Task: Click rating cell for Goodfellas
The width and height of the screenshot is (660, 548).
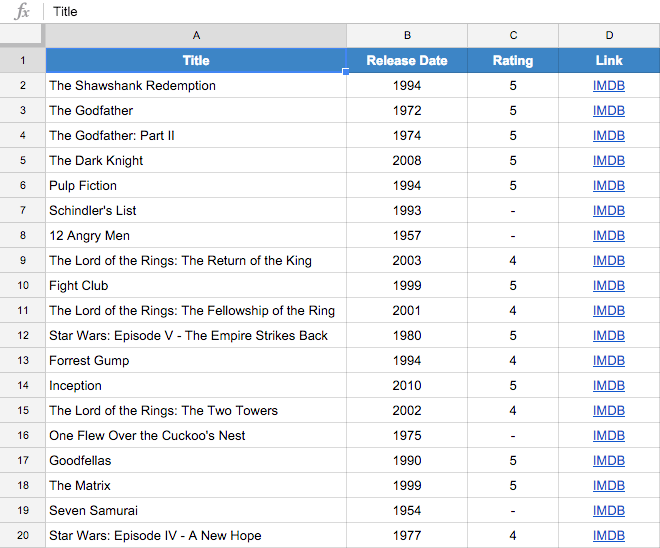Action: (513, 461)
